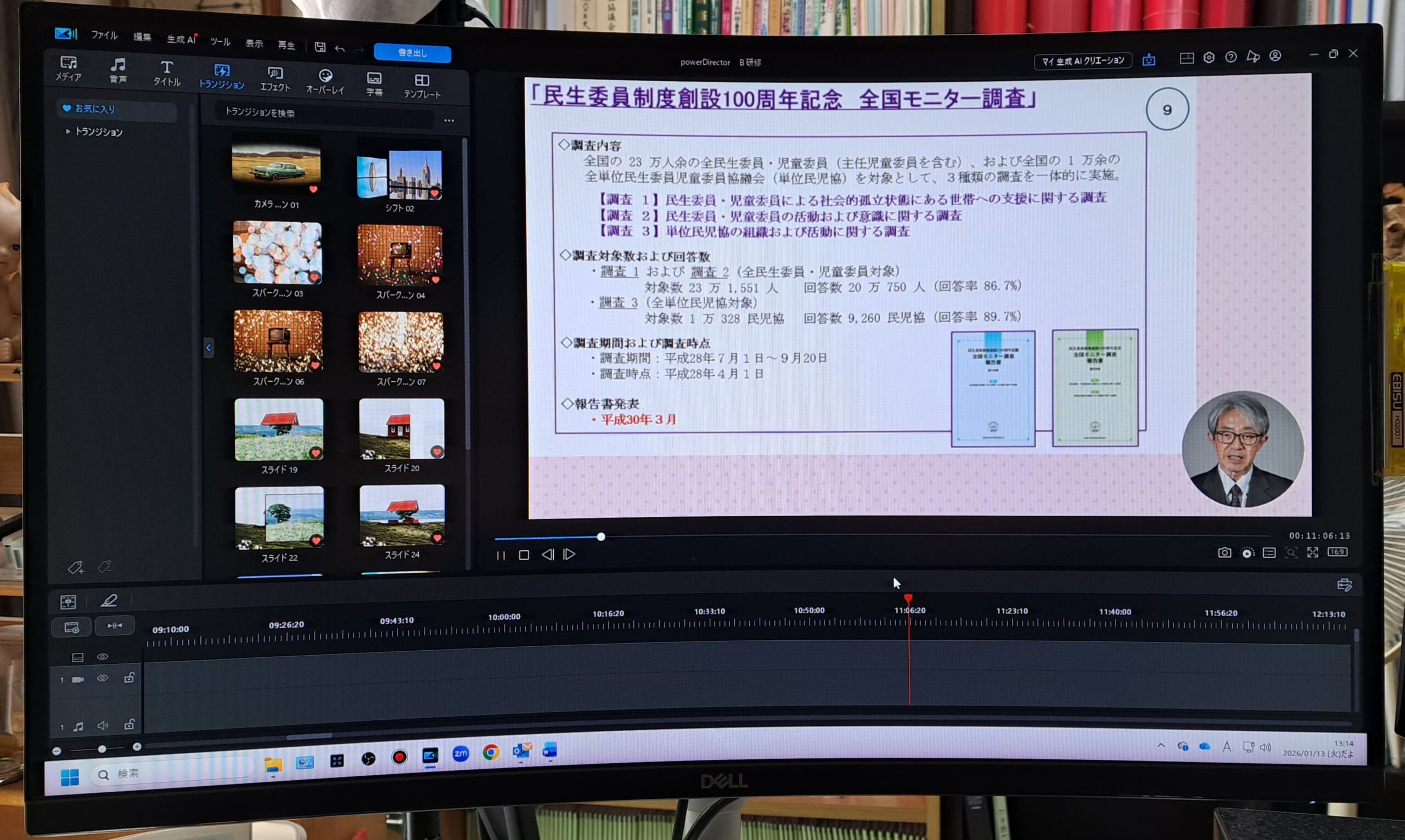This screenshot has width=1405, height=840.
Task: Take a snapshot with camera icon
Action: 1224,553
